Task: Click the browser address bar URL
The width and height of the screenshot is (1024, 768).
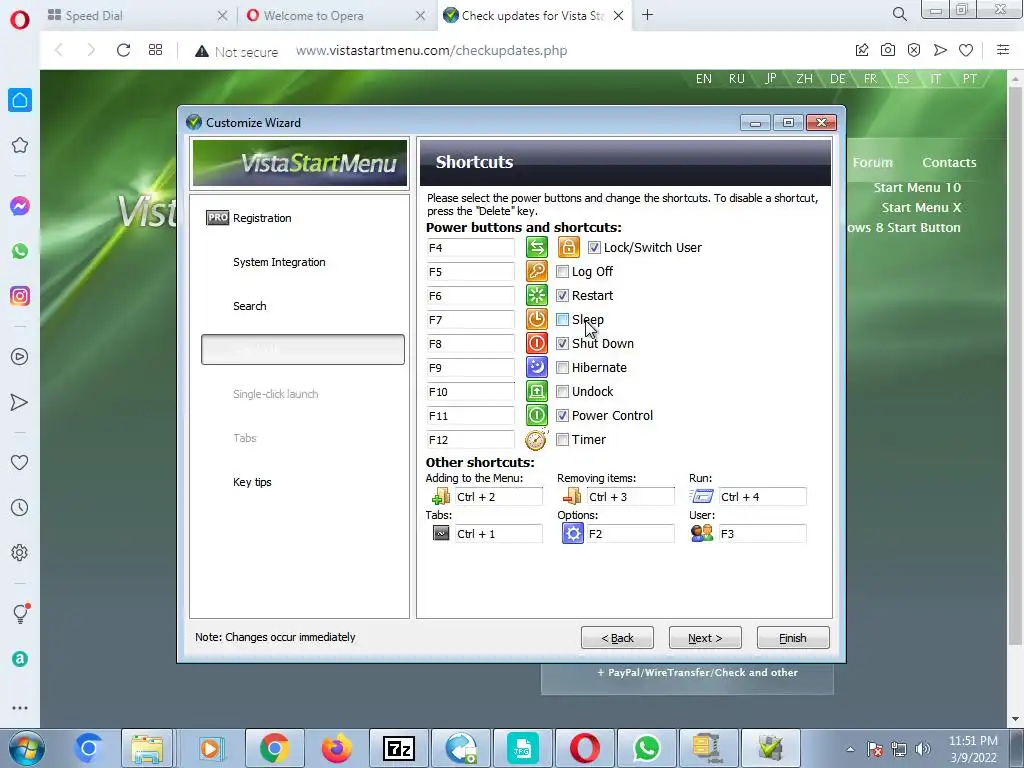Action: [x=432, y=50]
